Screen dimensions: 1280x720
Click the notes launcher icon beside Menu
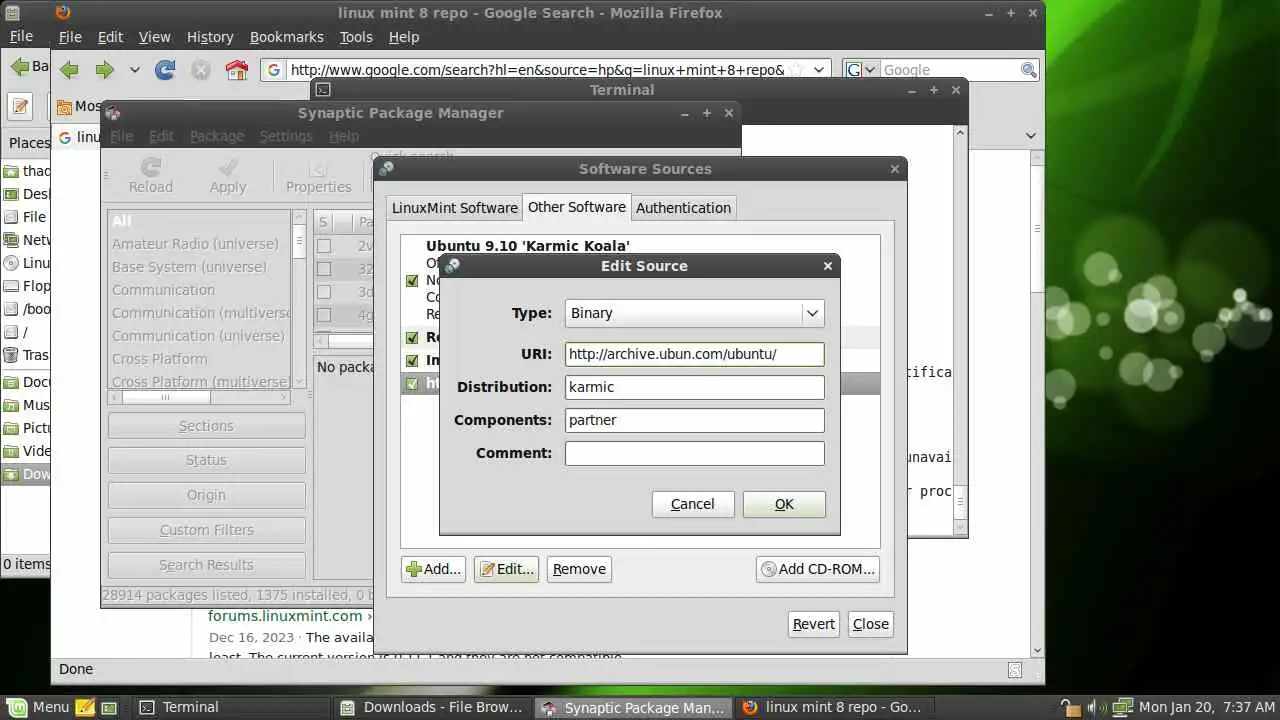click(x=85, y=707)
